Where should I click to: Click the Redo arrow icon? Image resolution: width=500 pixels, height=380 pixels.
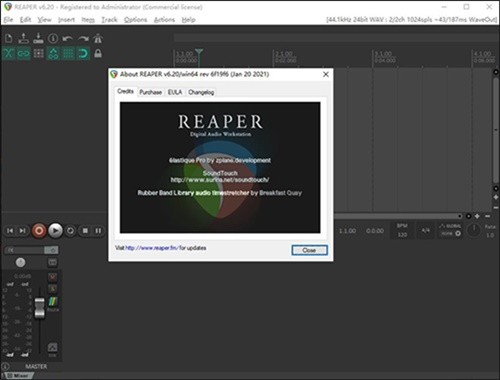tap(83, 39)
